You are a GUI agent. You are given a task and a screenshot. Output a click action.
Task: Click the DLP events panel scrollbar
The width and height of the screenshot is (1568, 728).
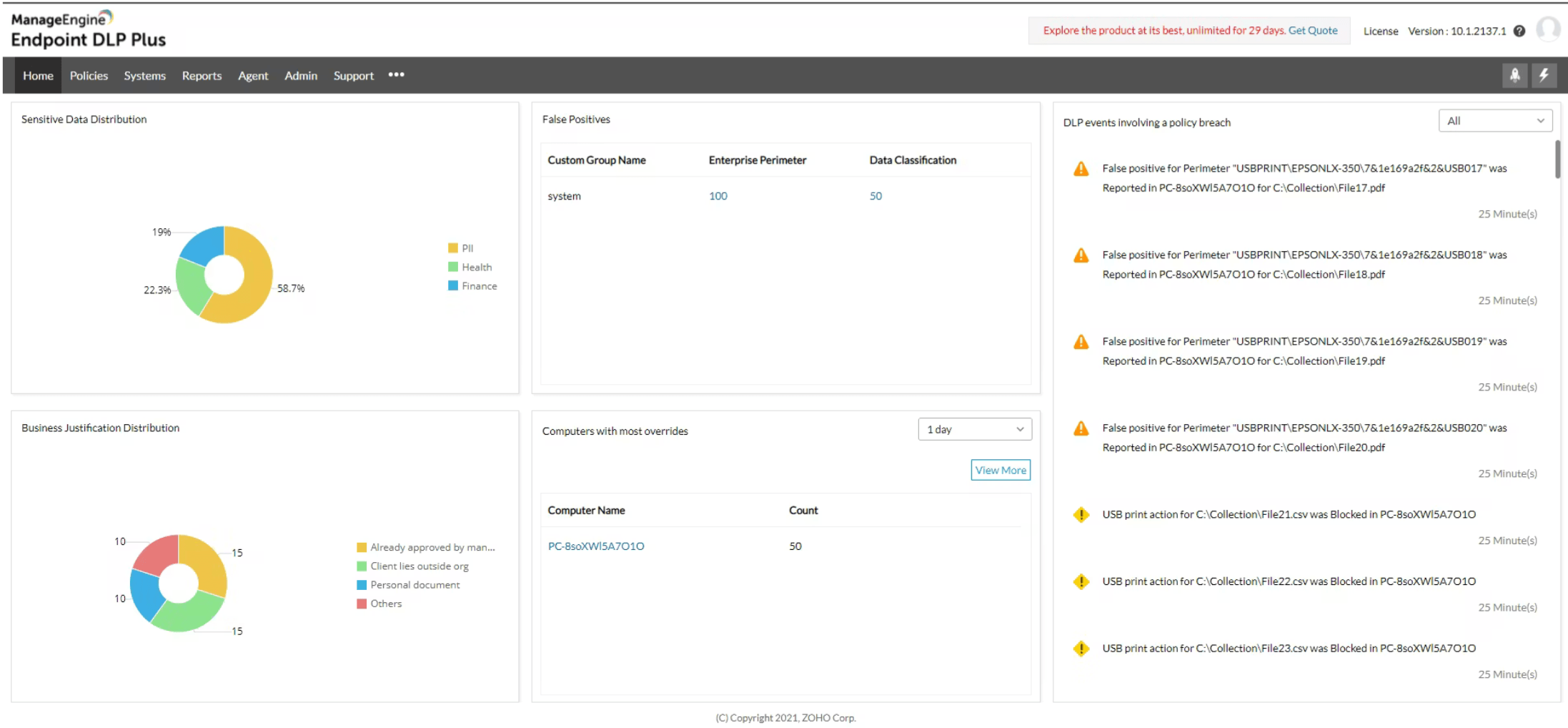1557,159
